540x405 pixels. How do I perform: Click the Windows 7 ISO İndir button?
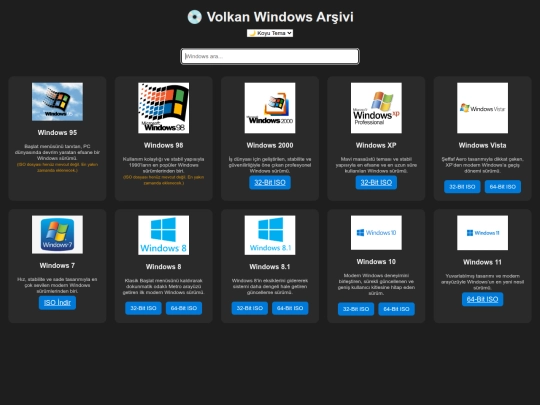click(x=57, y=303)
